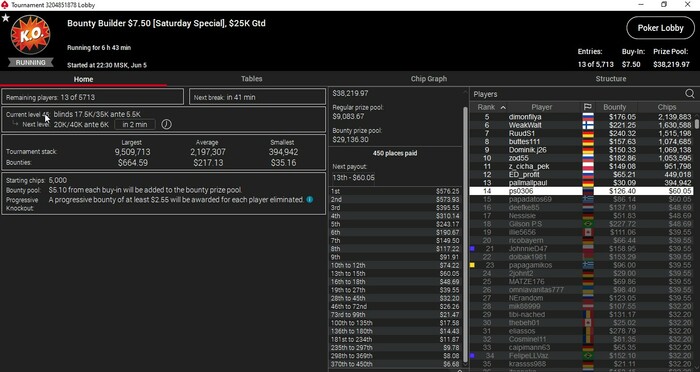Open the Poker Lobby button
Viewport: 700px width, 372px height.
(x=660, y=28)
